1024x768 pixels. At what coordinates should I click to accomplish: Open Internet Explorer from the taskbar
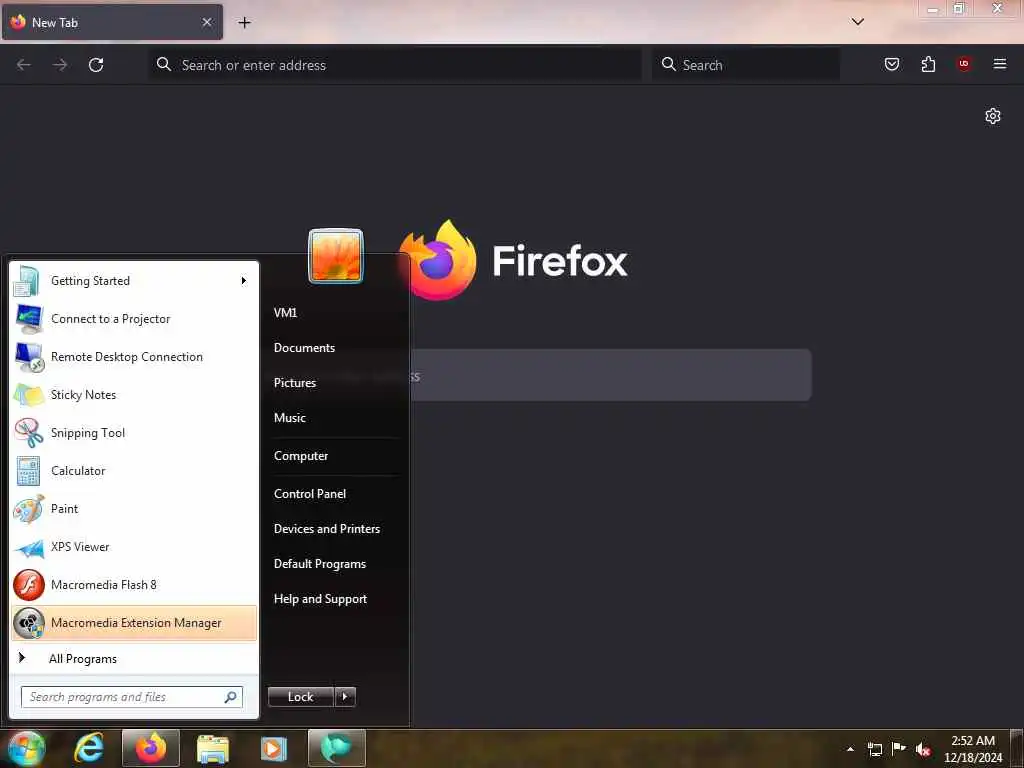click(x=89, y=748)
